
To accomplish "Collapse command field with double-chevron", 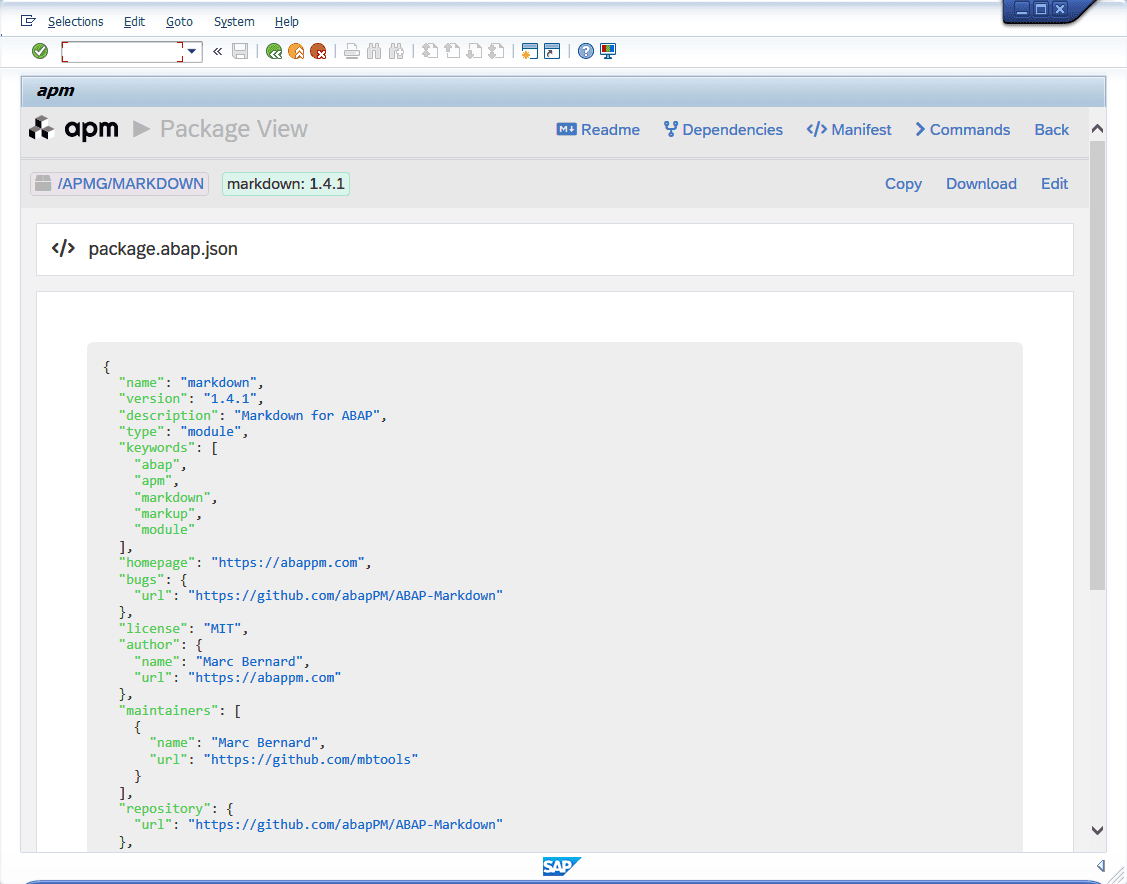I will [218, 51].
